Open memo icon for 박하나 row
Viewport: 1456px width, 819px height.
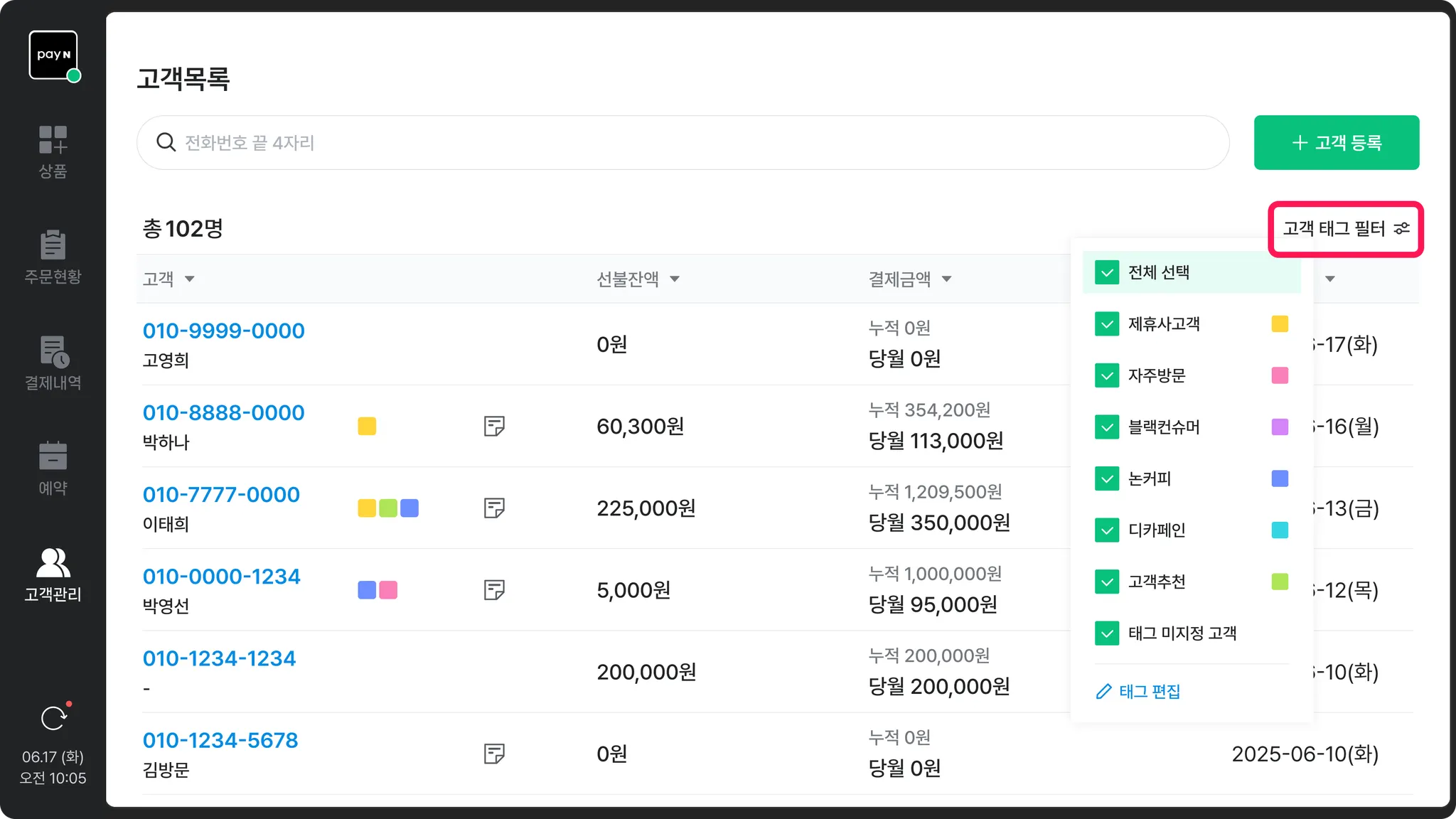[494, 427]
